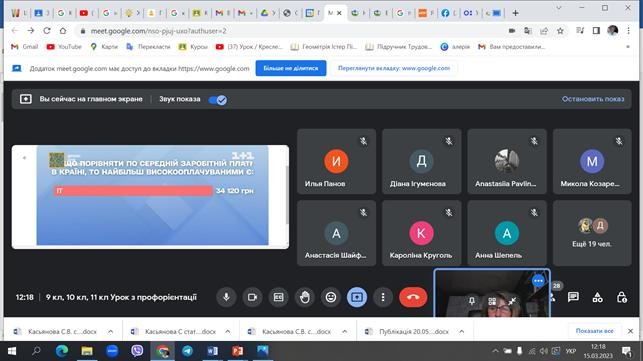This screenshot has height=361, width=643.
Task: Close the downloads bar
Action: click(630, 331)
